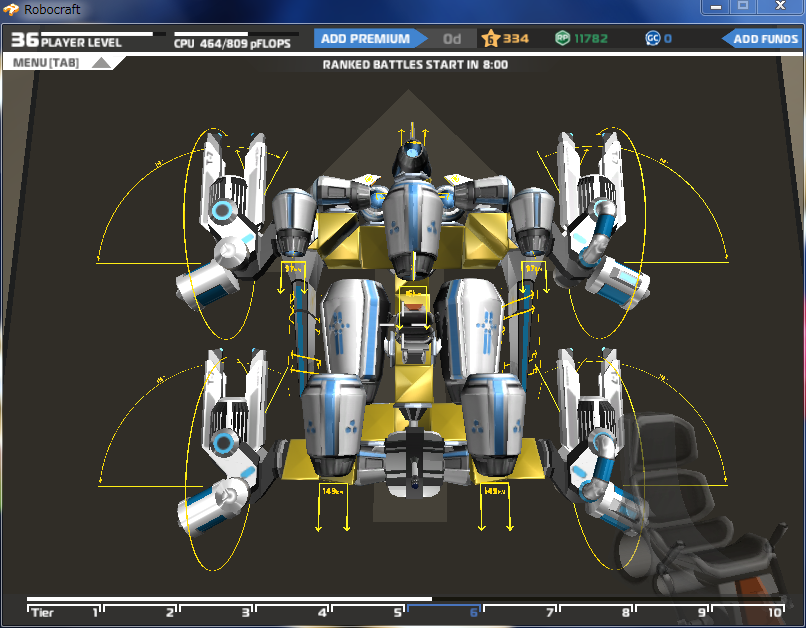806x628 pixels.
Task: Click the premium days remaining 0d
Action: point(452,39)
